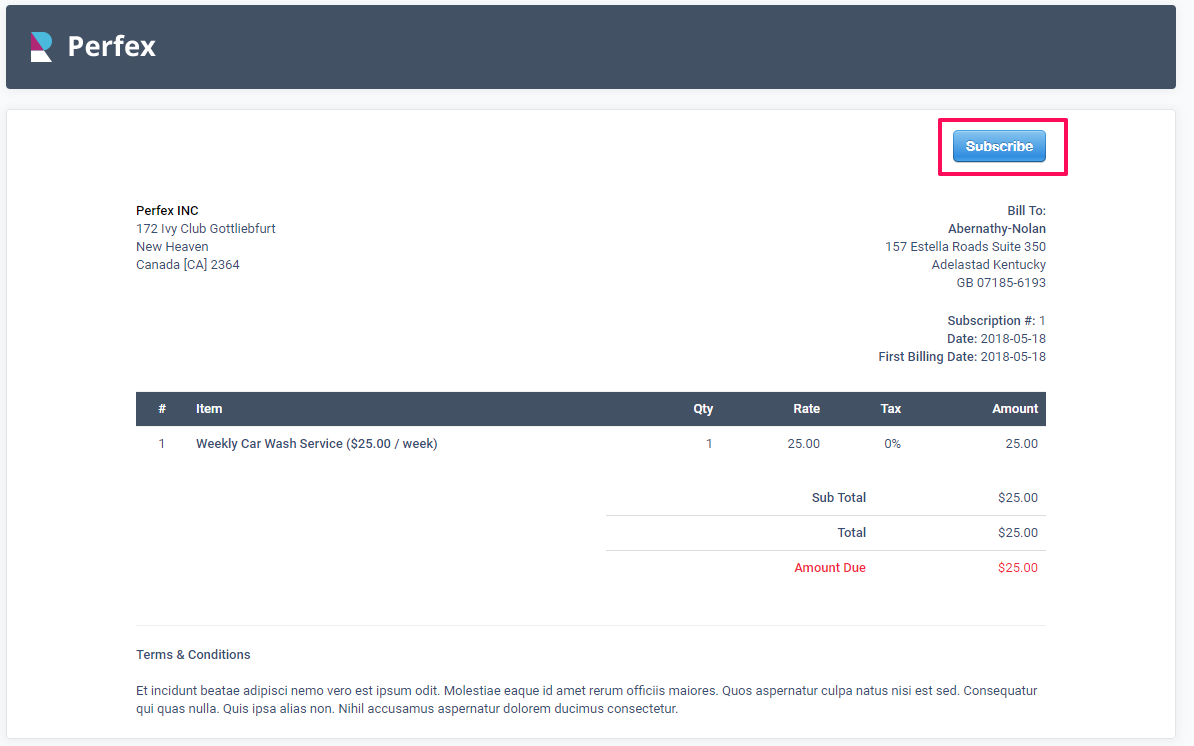Select the New Heaven address line
This screenshot has width=1194, height=746.
(x=172, y=247)
